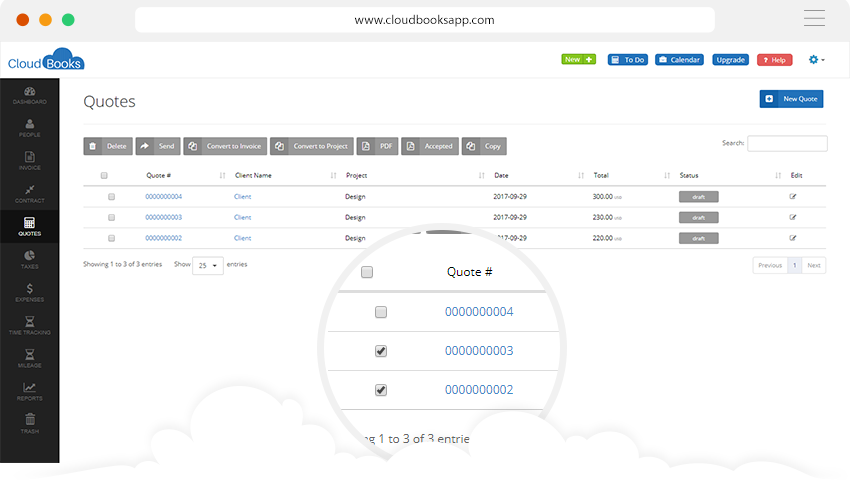The height and width of the screenshot is (480, 850).
Task: Select the Quotes sidebar item
Action: pos(29,227)
